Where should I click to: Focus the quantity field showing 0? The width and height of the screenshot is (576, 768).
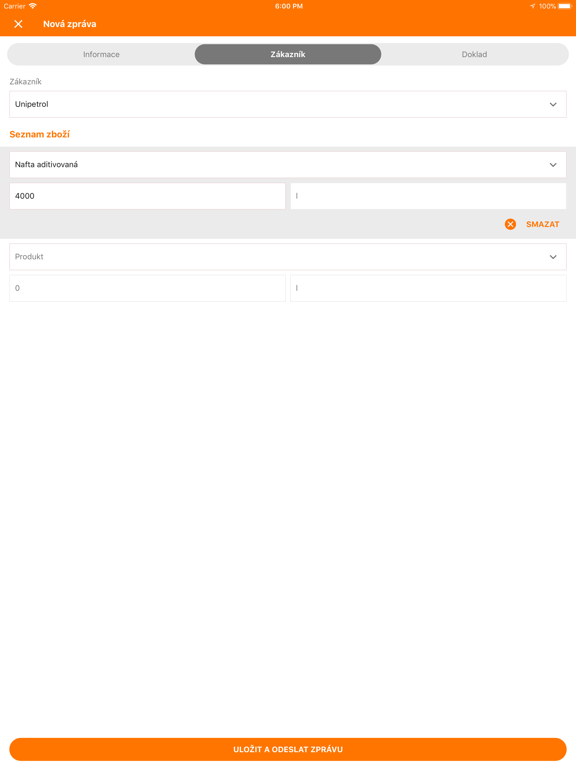147,288
